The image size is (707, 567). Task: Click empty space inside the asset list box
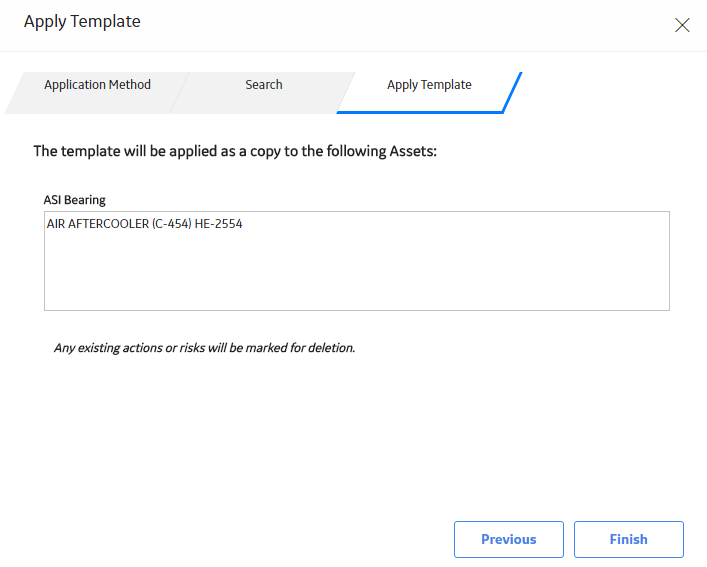tap(357, 275)
